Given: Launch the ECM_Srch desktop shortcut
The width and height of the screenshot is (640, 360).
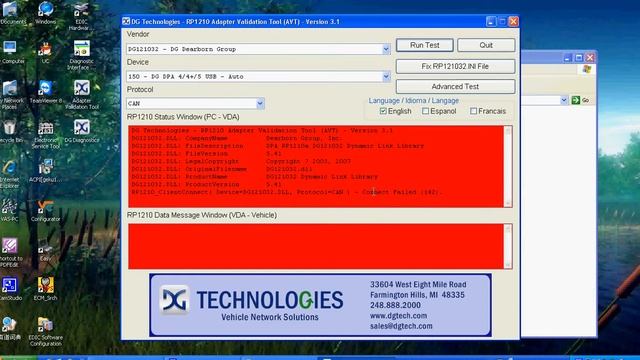Looking at the screenshot, I should (45, 289).
